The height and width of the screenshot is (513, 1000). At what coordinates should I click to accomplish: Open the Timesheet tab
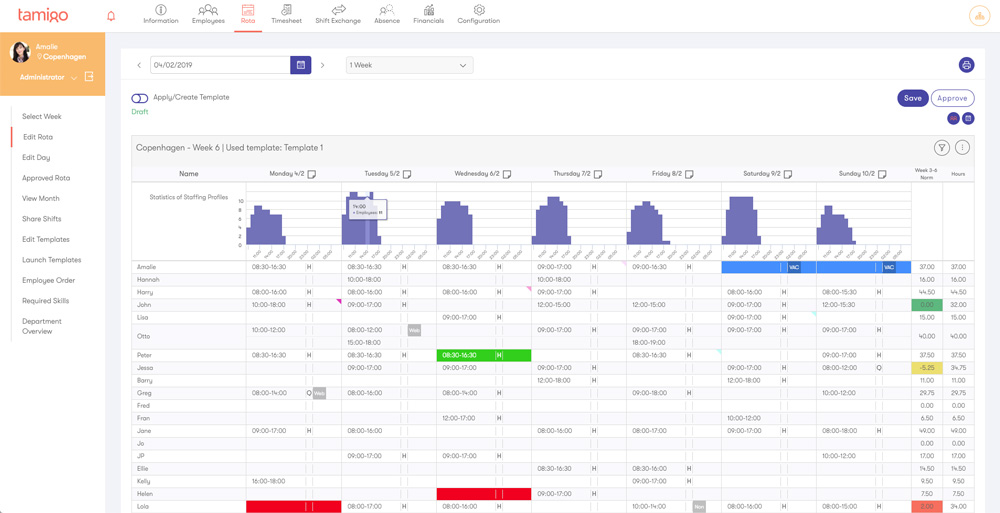tap(286, 14)
